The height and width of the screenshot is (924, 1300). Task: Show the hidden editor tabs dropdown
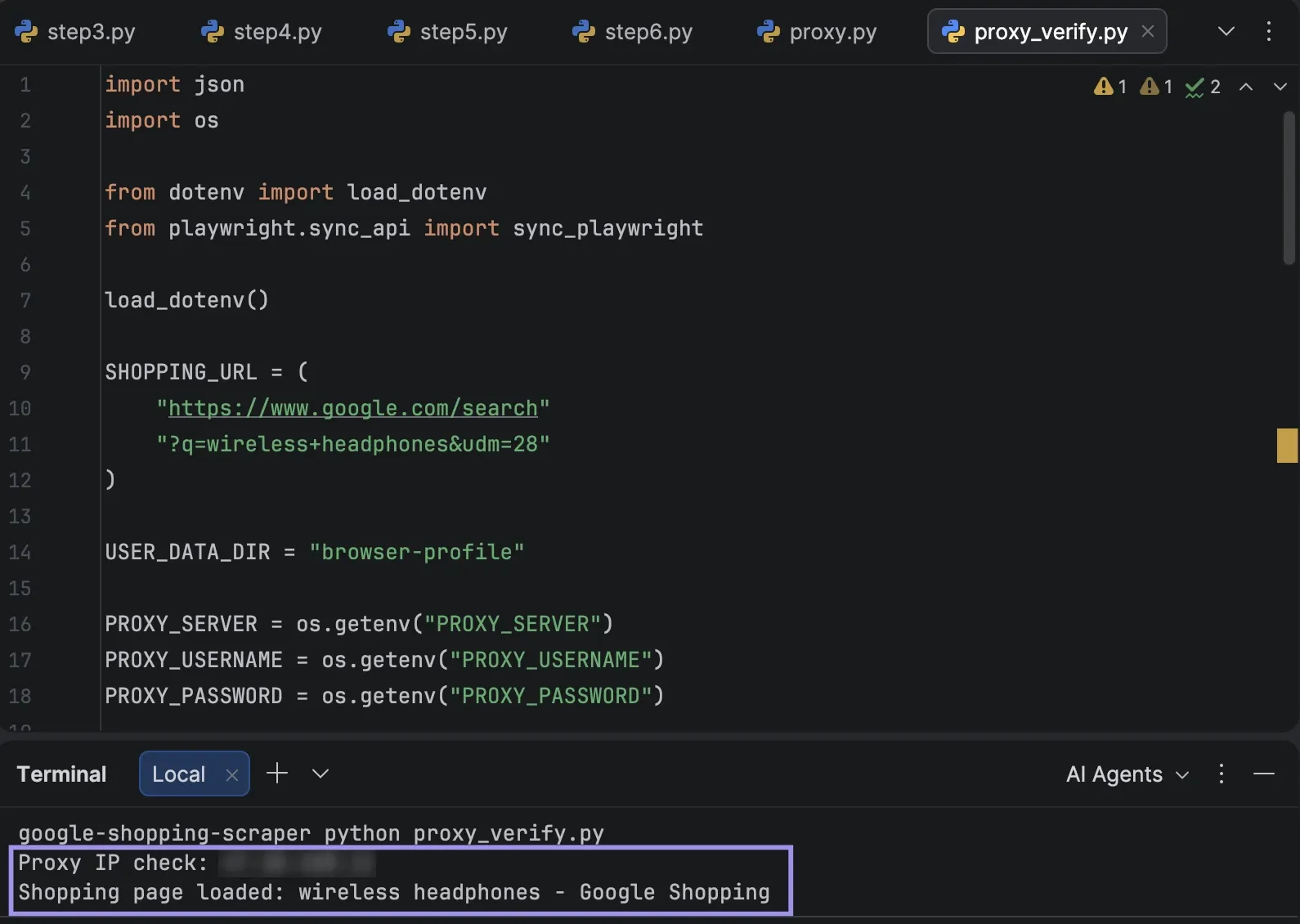1226,31
